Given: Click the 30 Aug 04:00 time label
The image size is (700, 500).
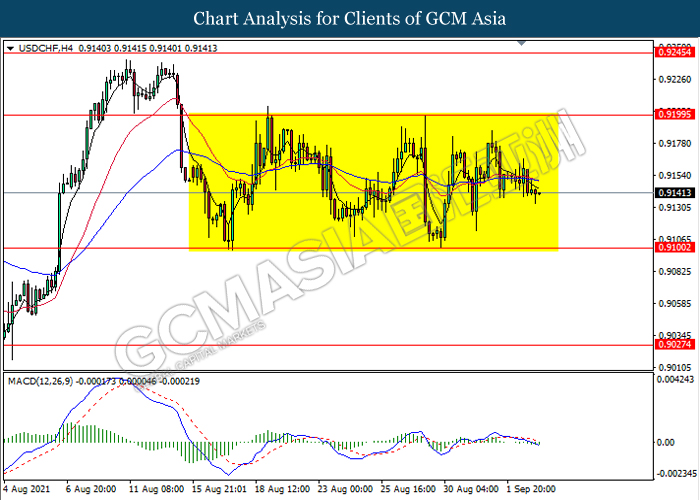Looking at the screenshot, I should coord(471,489).
